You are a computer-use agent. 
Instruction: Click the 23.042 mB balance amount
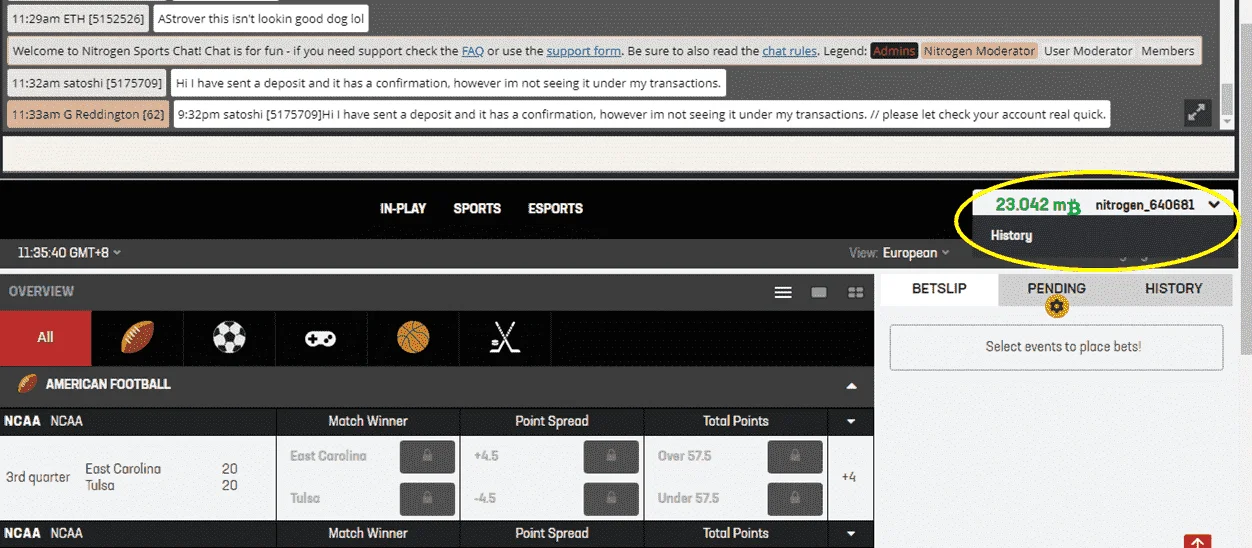[1037, 205]
